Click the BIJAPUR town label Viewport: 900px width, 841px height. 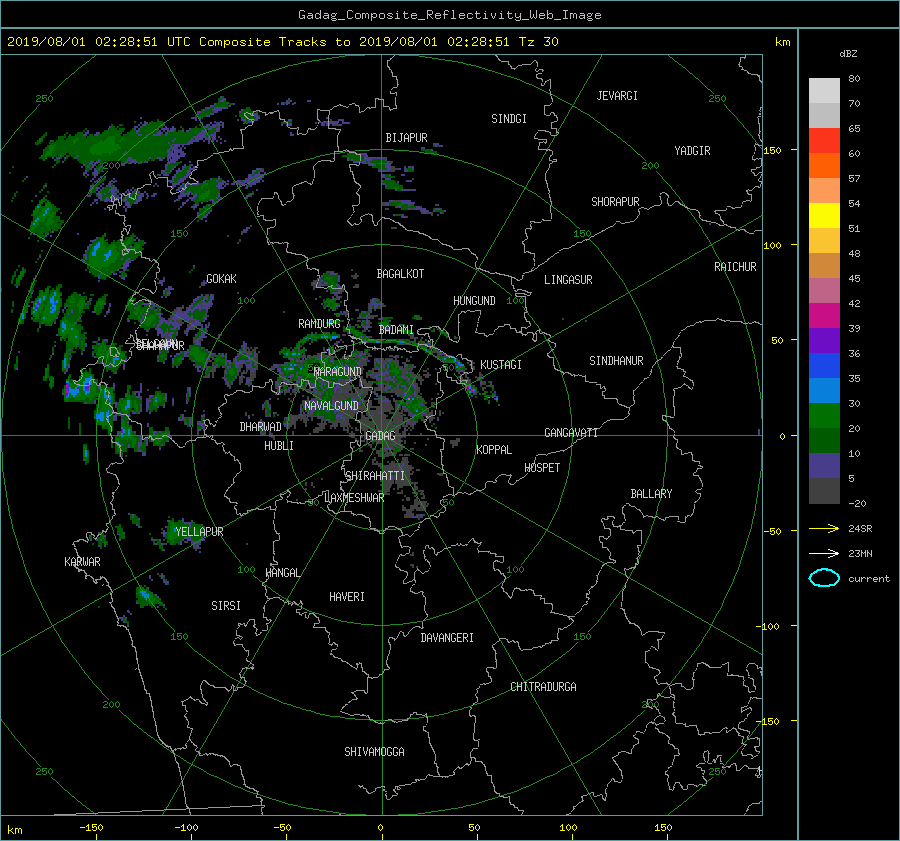point(406,138)
